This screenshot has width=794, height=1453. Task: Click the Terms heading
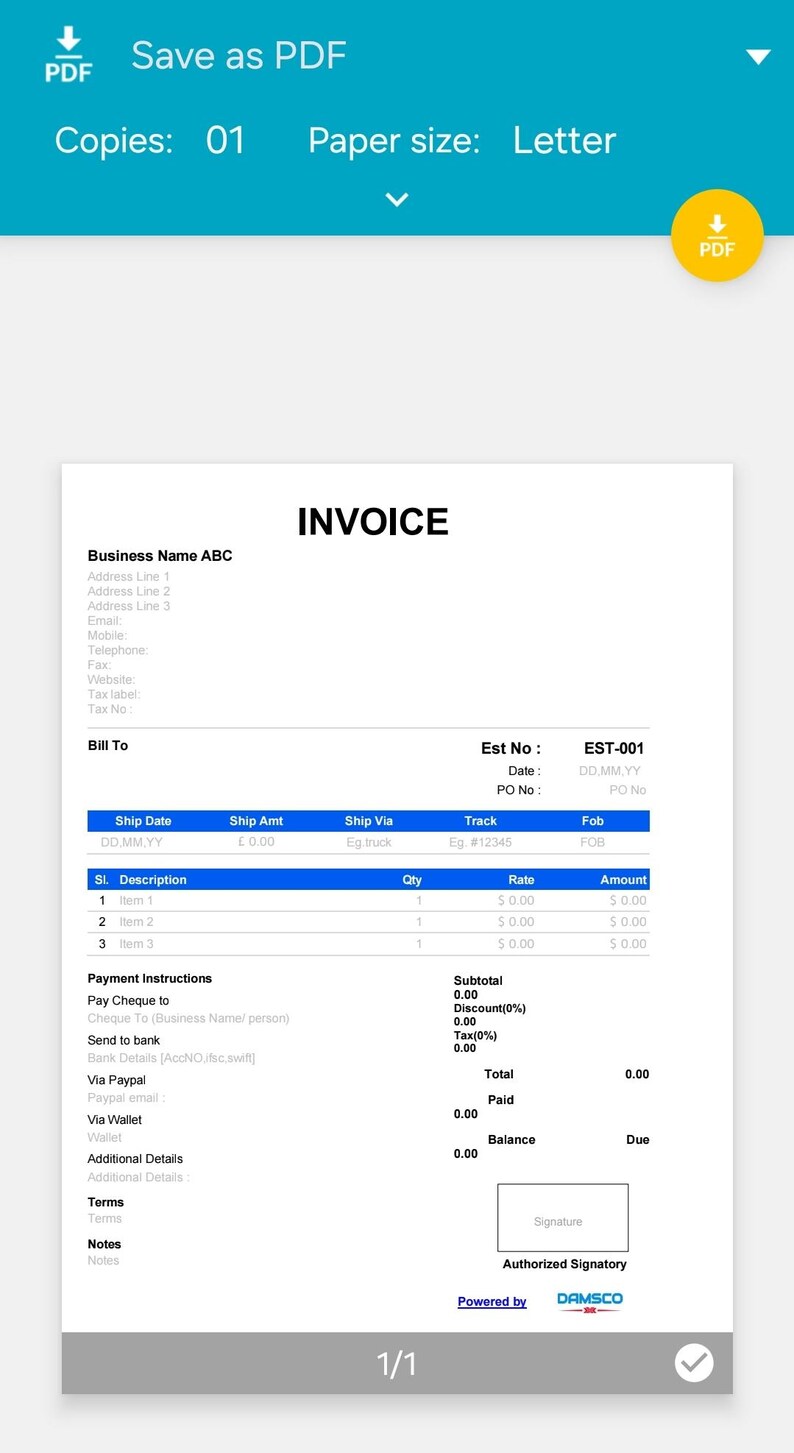click(x=106, y=1202)
